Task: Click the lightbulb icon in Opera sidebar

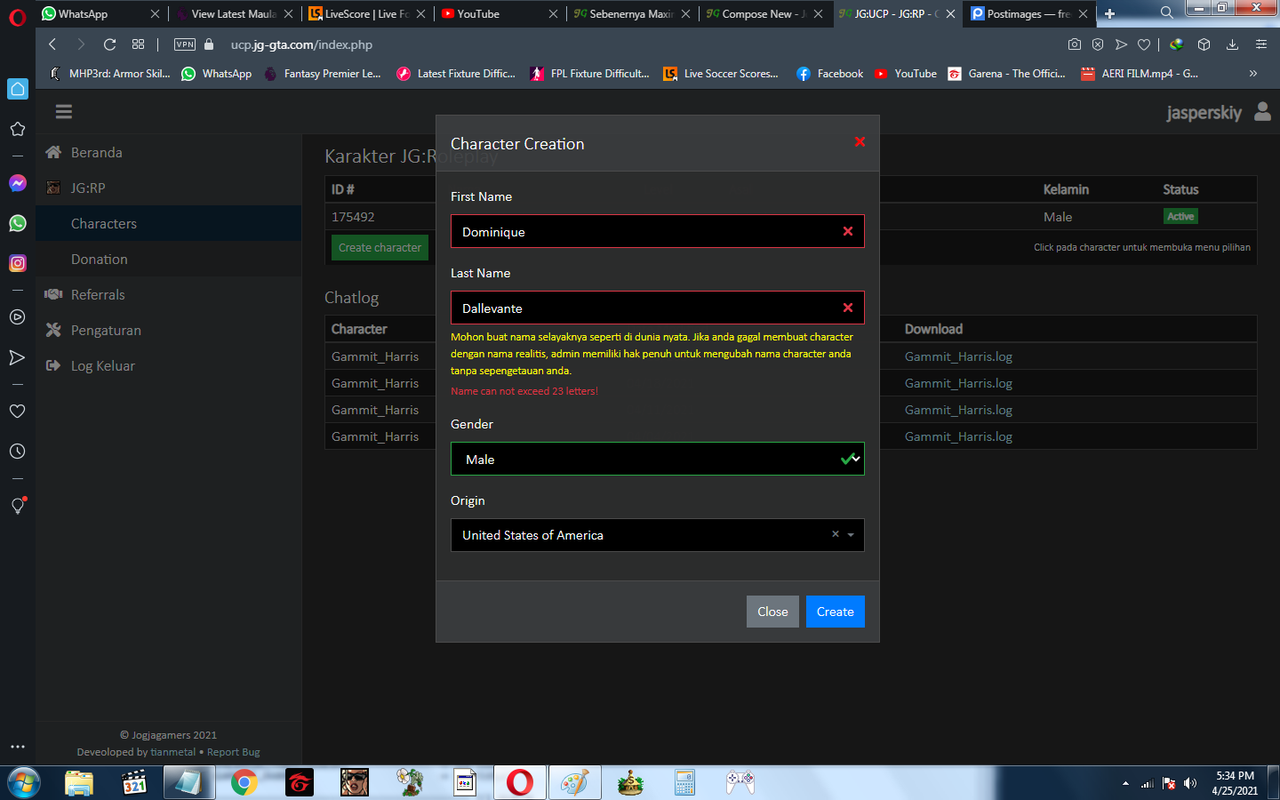Action: pyautogui.click(x=17, y=505)
